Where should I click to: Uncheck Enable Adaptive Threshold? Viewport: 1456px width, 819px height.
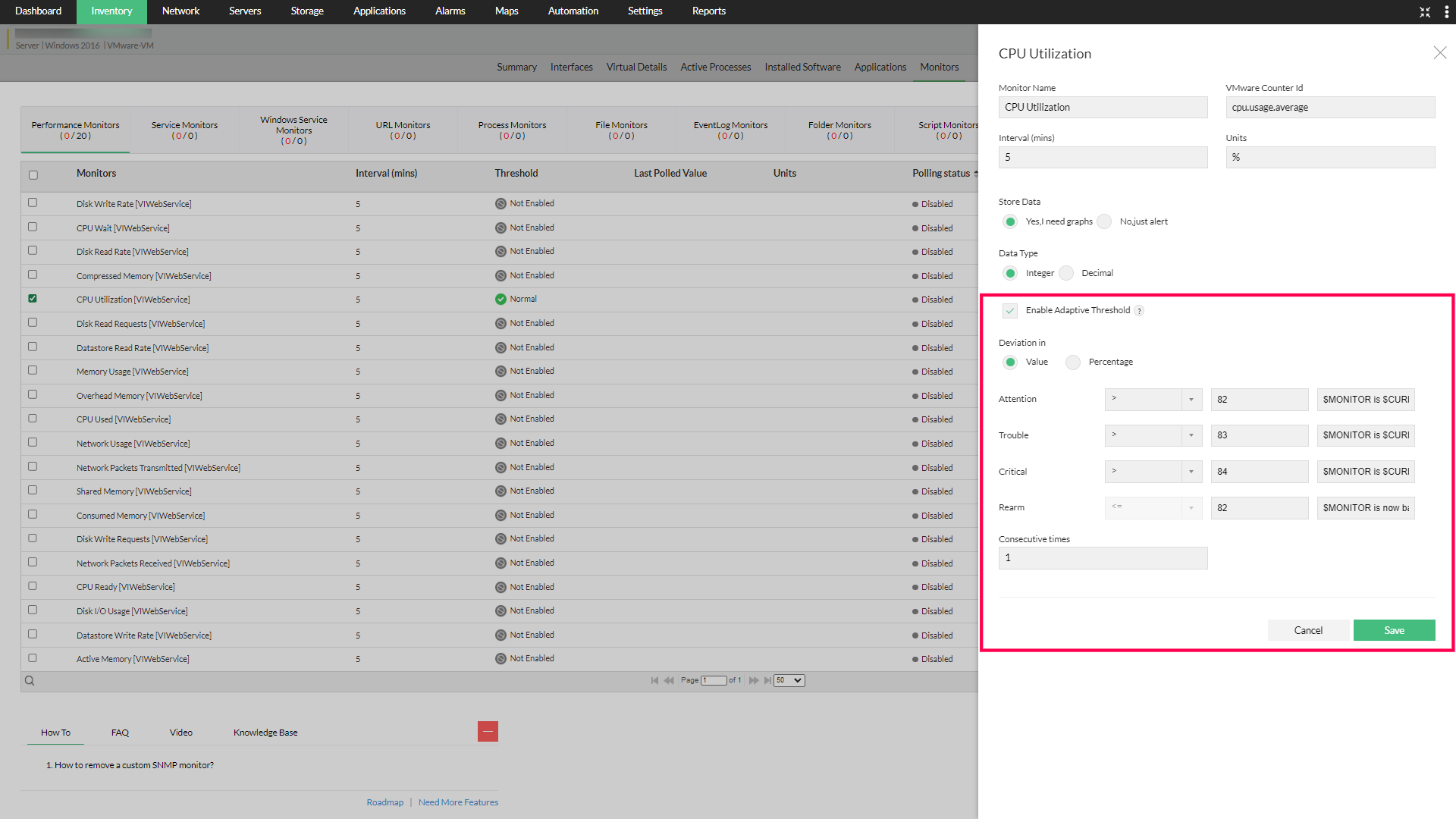tap(1009, 311)
